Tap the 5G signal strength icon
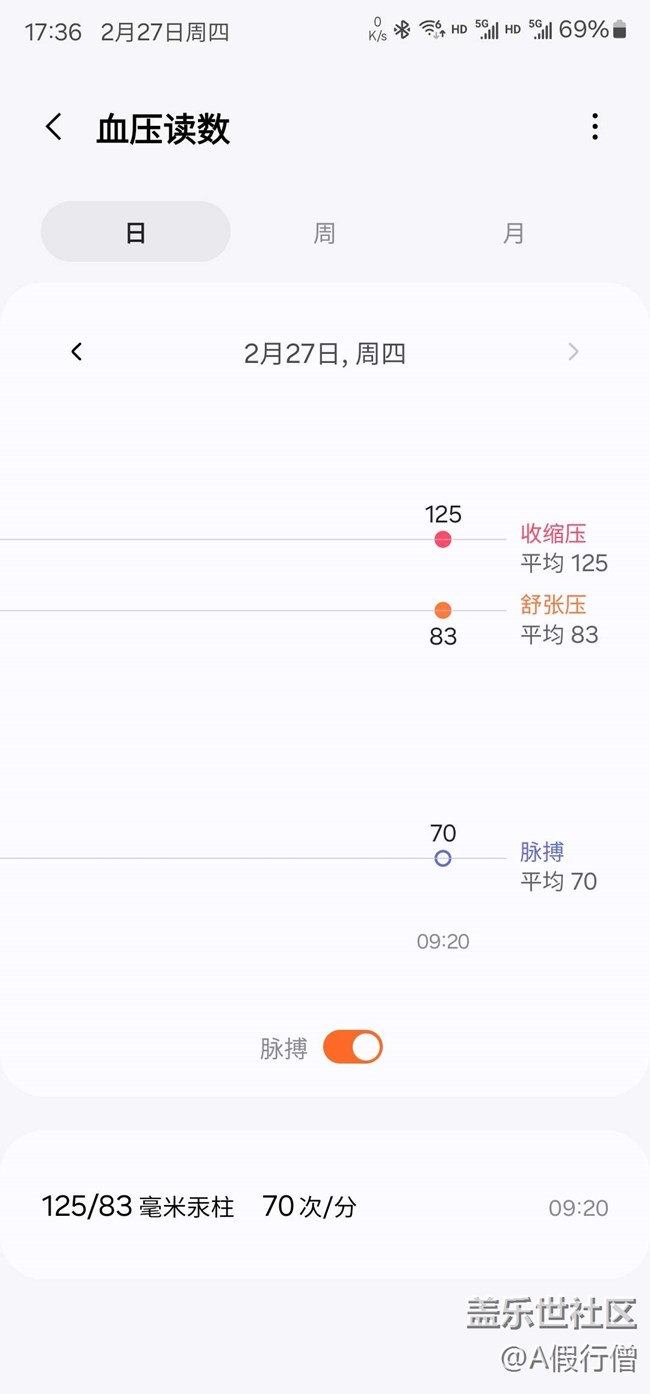 point(487,30)
